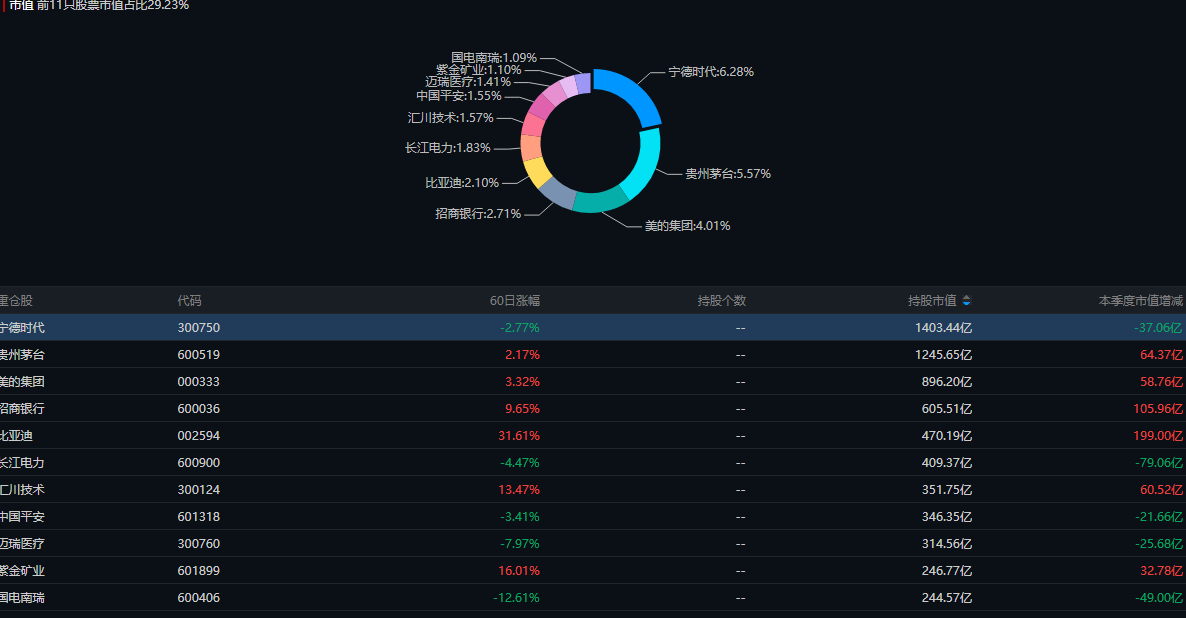Image resolution: width=1186 pixels, height=618 pixels.
Task: Click the chart label 长江电力:1.83%
Action: click(448, 148)
